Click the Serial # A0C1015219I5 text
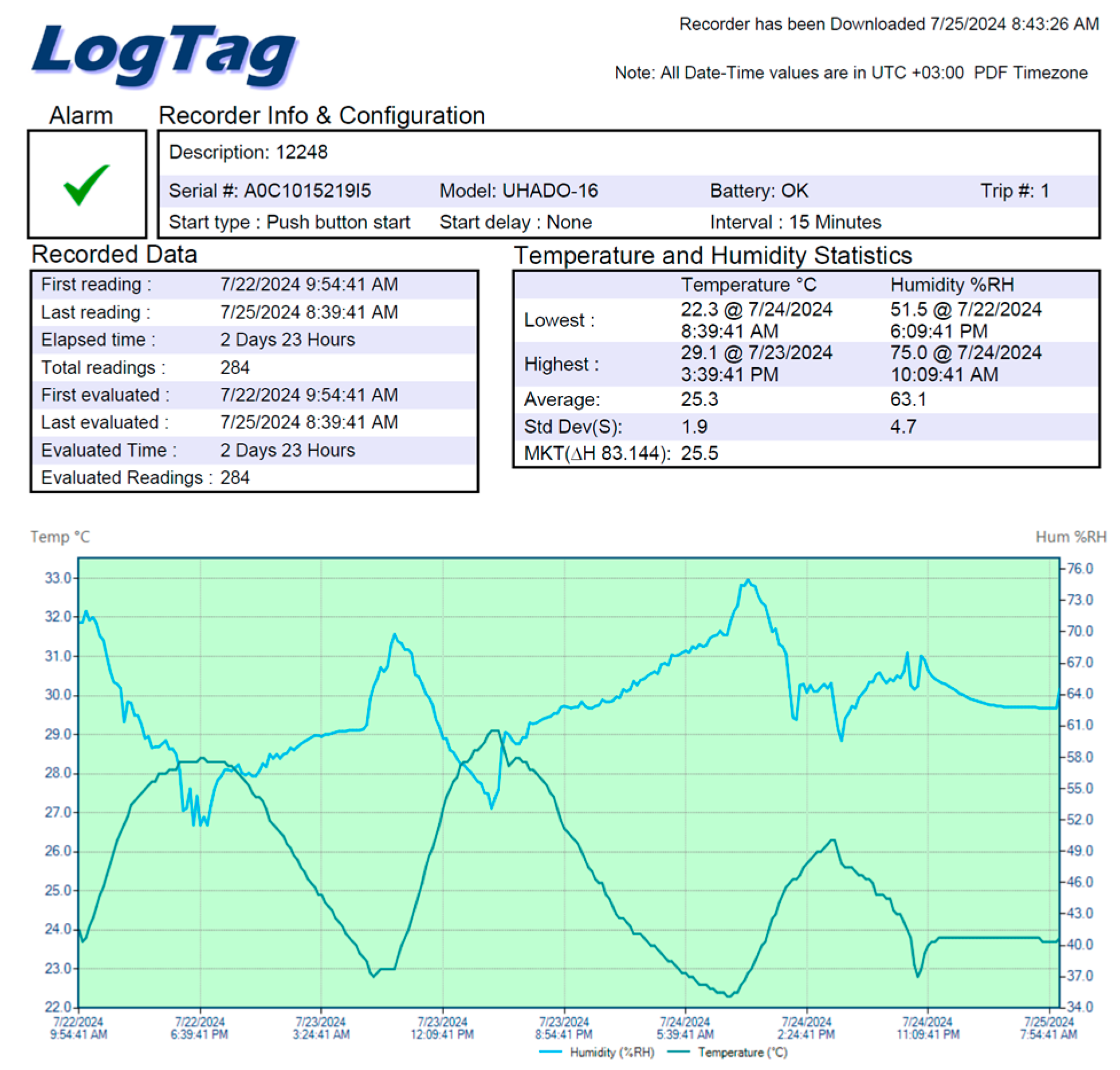This screenshot has height=1070, width=1120. tap(270, 191)
